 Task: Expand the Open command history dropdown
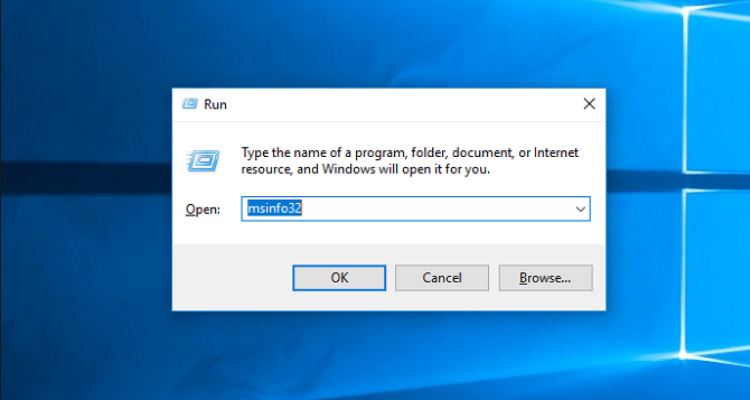581,209
